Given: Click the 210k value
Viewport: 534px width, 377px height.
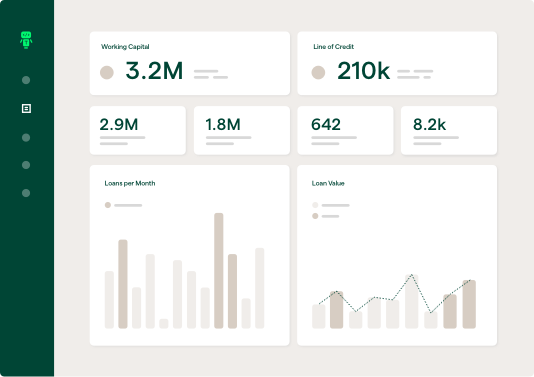Looking at the screenshot, I should (363, 71).
